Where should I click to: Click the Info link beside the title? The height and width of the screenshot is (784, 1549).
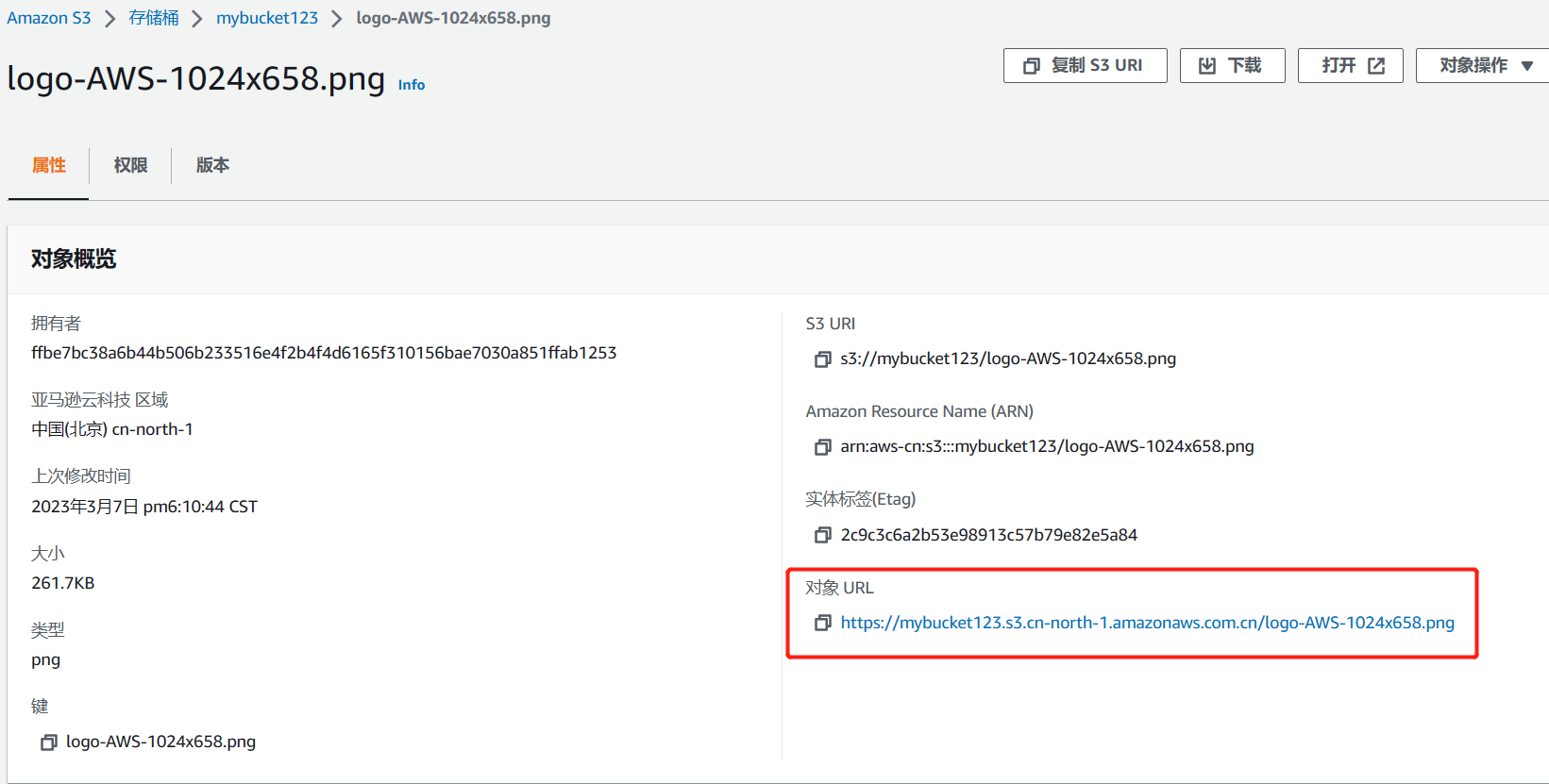(x=412, y=85)
